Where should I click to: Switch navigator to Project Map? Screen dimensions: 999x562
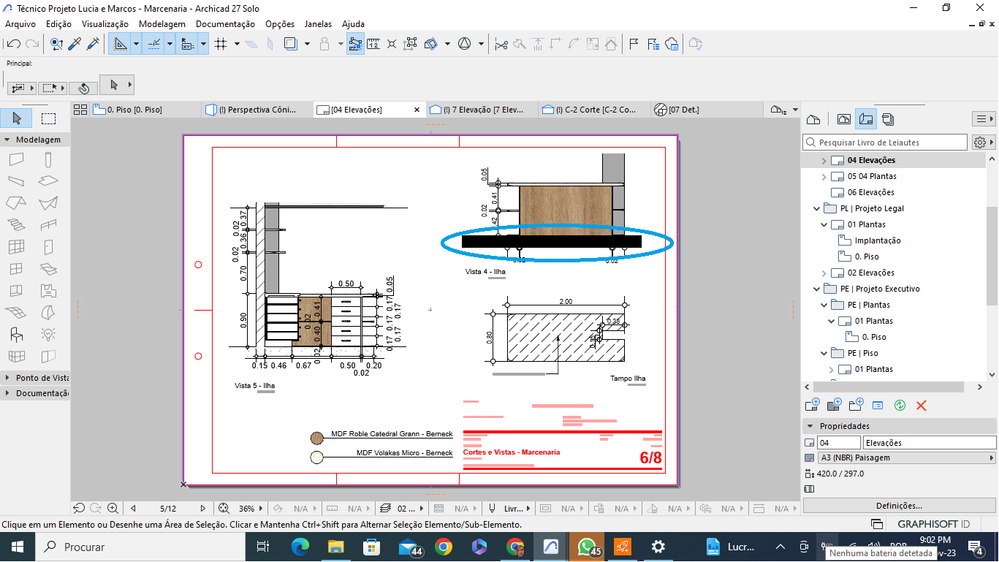tap(814, 119)
